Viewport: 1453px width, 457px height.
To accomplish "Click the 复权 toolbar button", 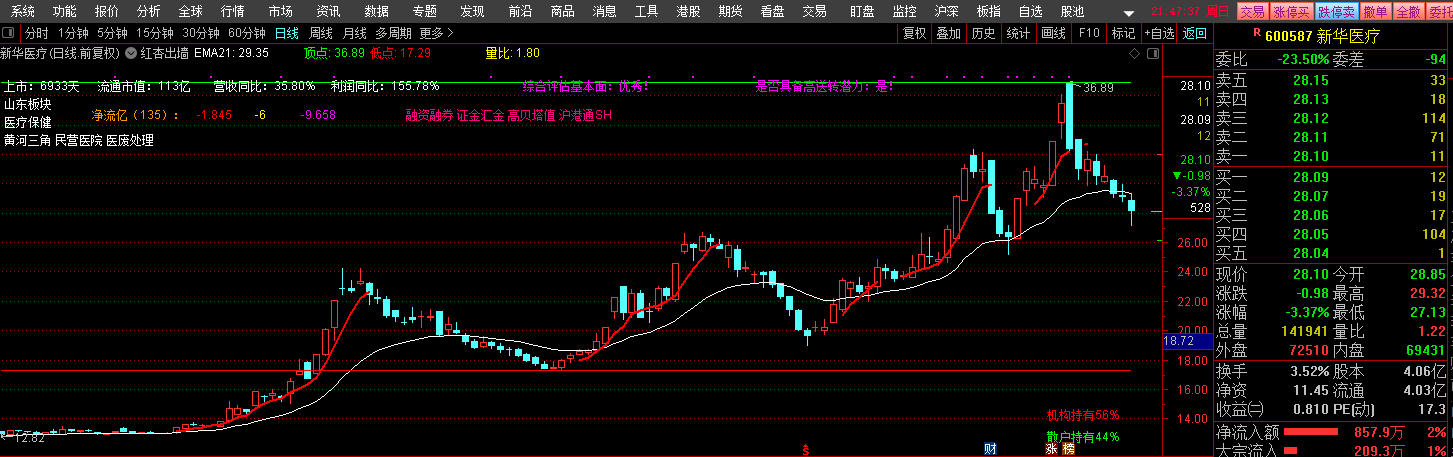I will coord(914,33).
